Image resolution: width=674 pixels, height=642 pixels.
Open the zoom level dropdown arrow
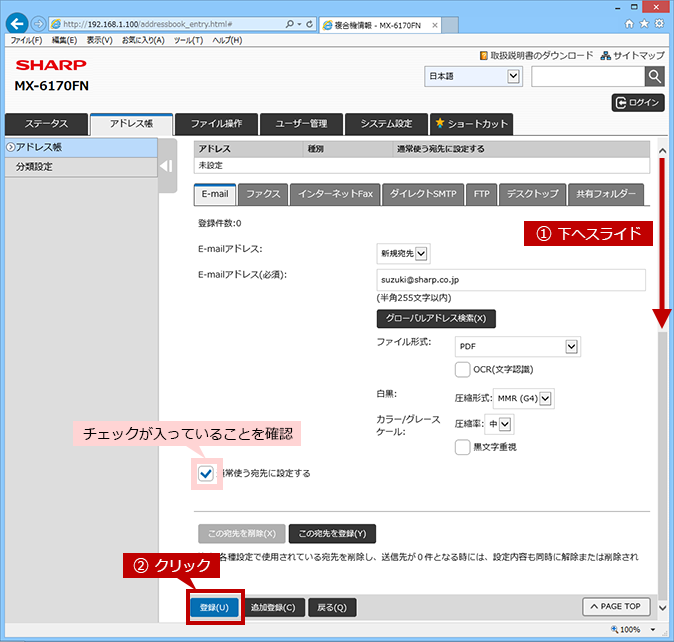653,630
